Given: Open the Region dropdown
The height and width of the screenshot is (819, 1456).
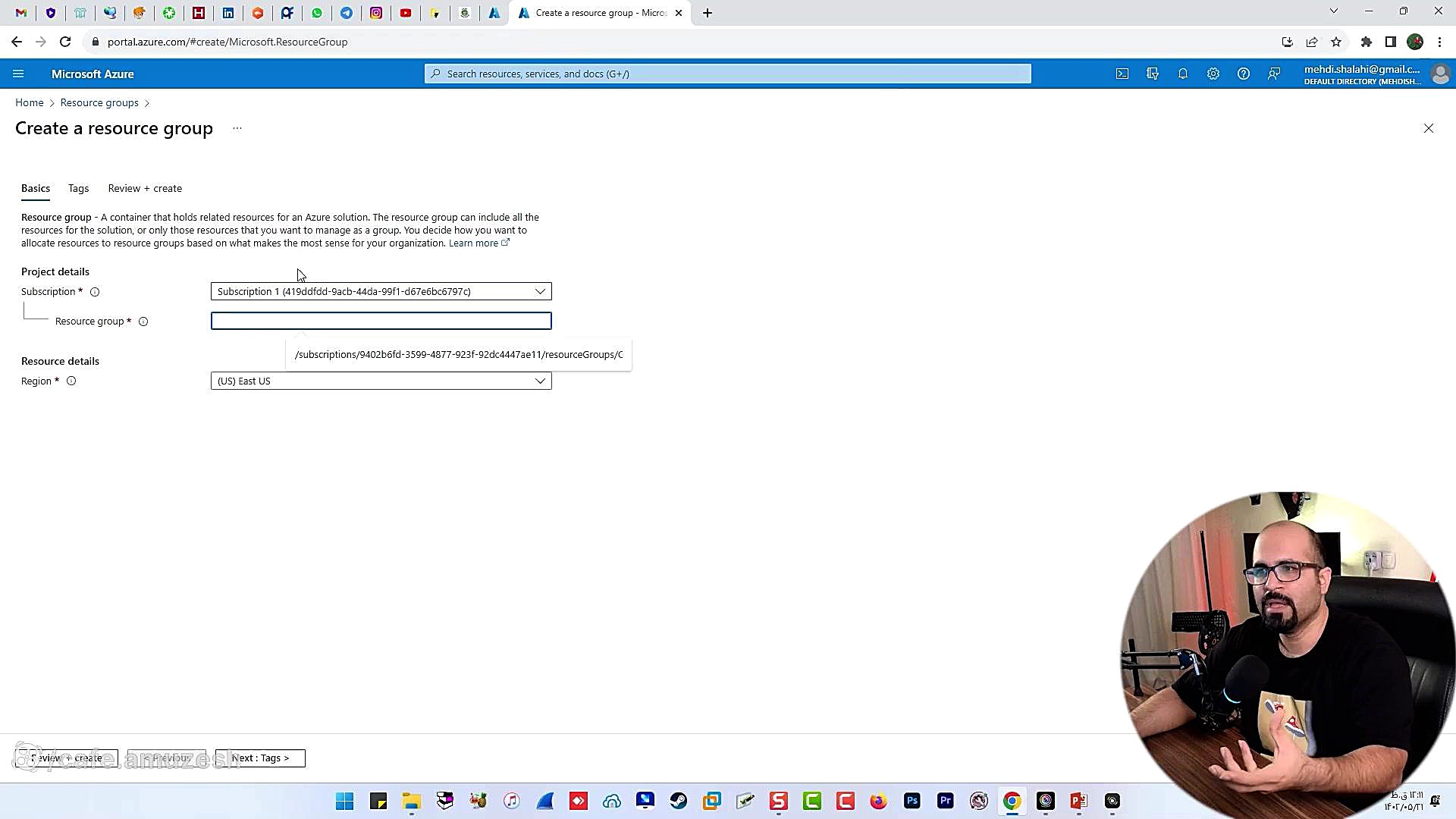Looking at the screenshot, I should pyautogui.click(x=381, y=381).
